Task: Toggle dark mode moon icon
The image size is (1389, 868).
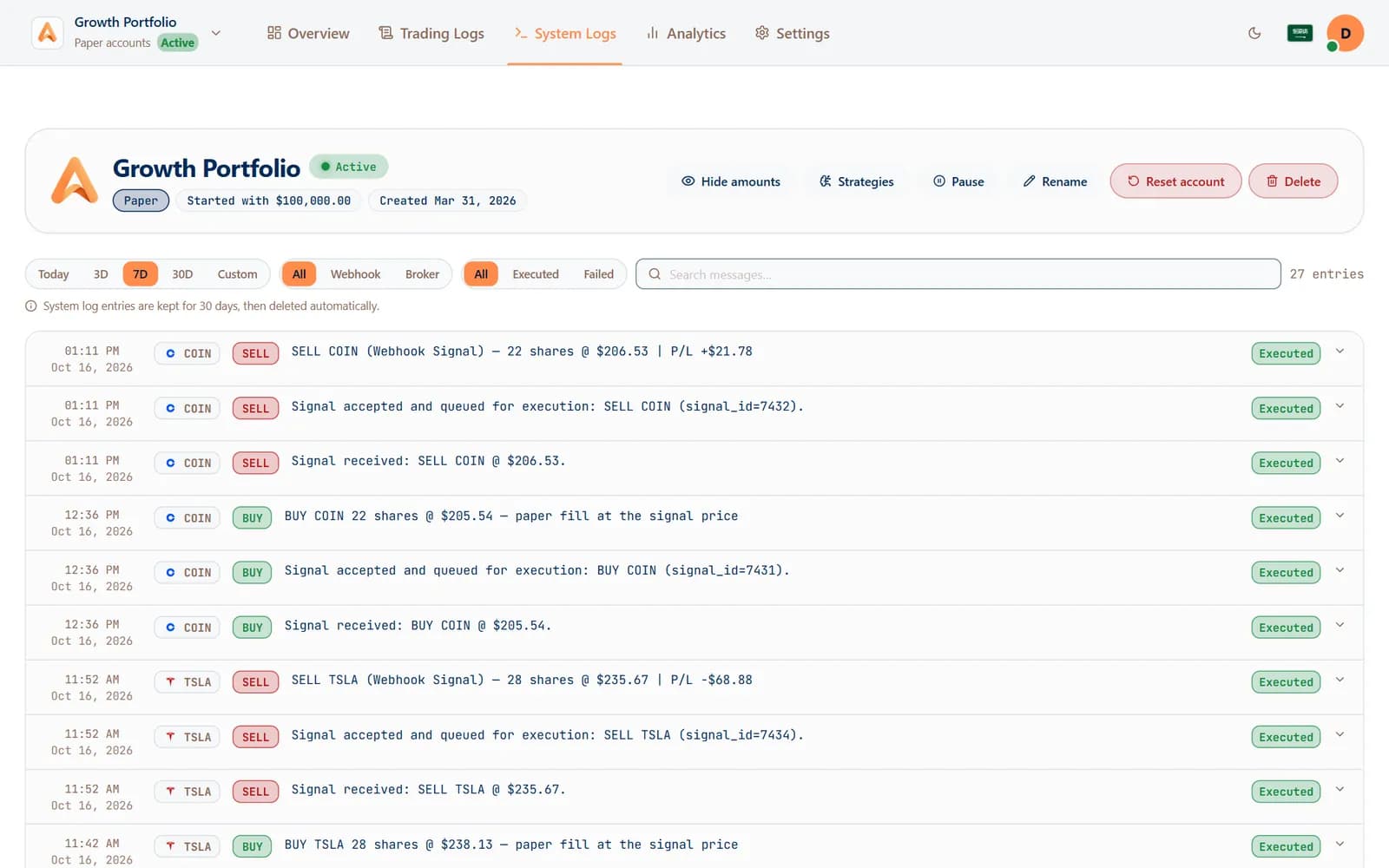Action: (x=1254, y=33)
